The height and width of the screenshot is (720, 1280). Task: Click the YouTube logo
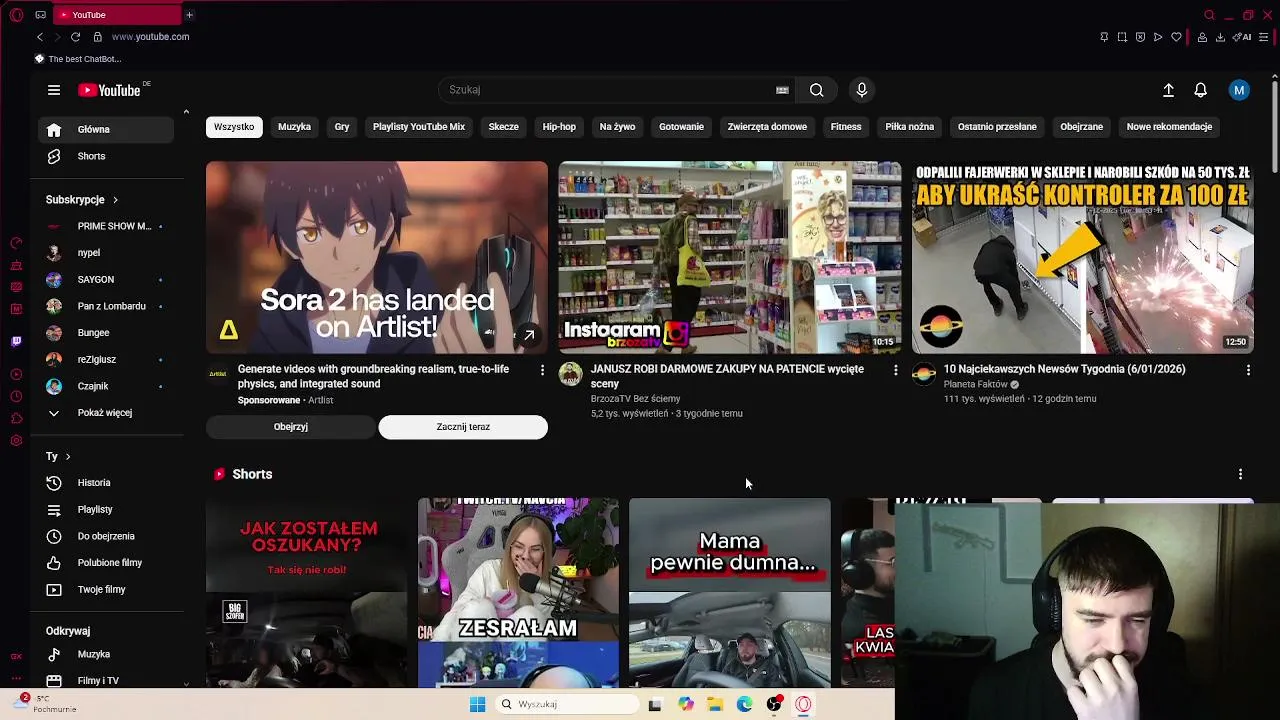coord(109,90)
